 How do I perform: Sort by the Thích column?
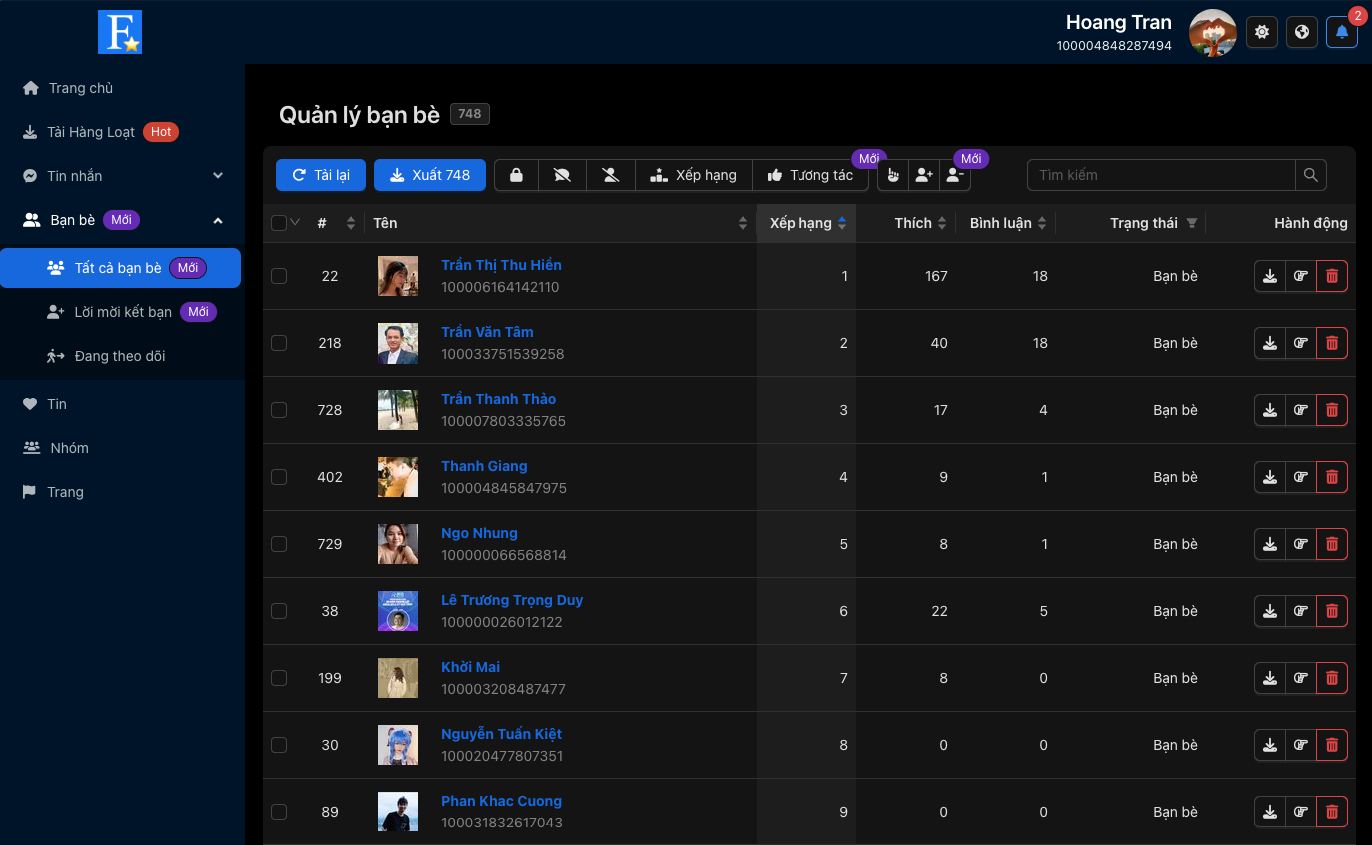921,223
